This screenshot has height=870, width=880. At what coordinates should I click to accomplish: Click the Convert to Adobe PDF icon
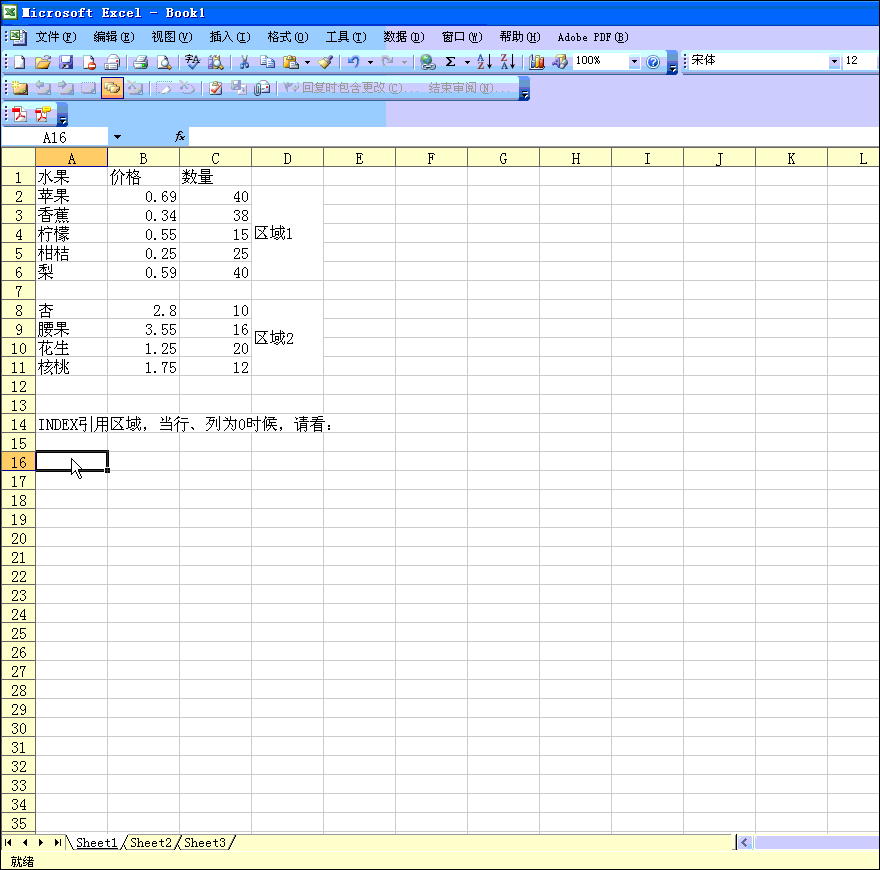click(18, 114)
